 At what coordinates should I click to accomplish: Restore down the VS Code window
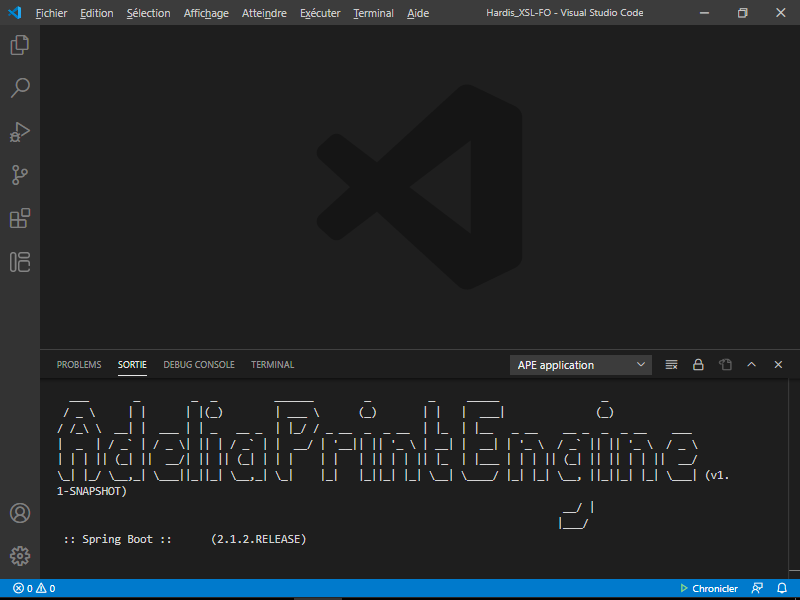[742, 13]
